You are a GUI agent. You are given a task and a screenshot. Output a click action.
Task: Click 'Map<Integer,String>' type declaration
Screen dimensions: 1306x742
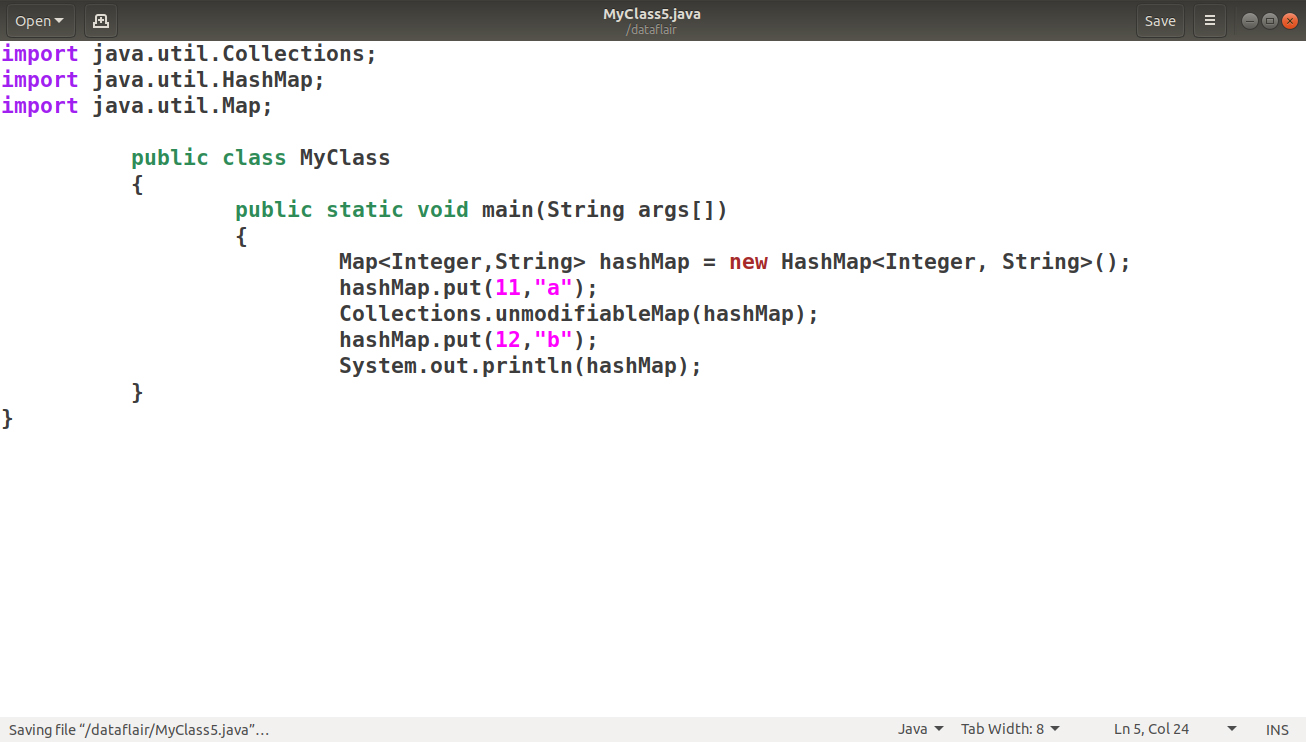462,262
